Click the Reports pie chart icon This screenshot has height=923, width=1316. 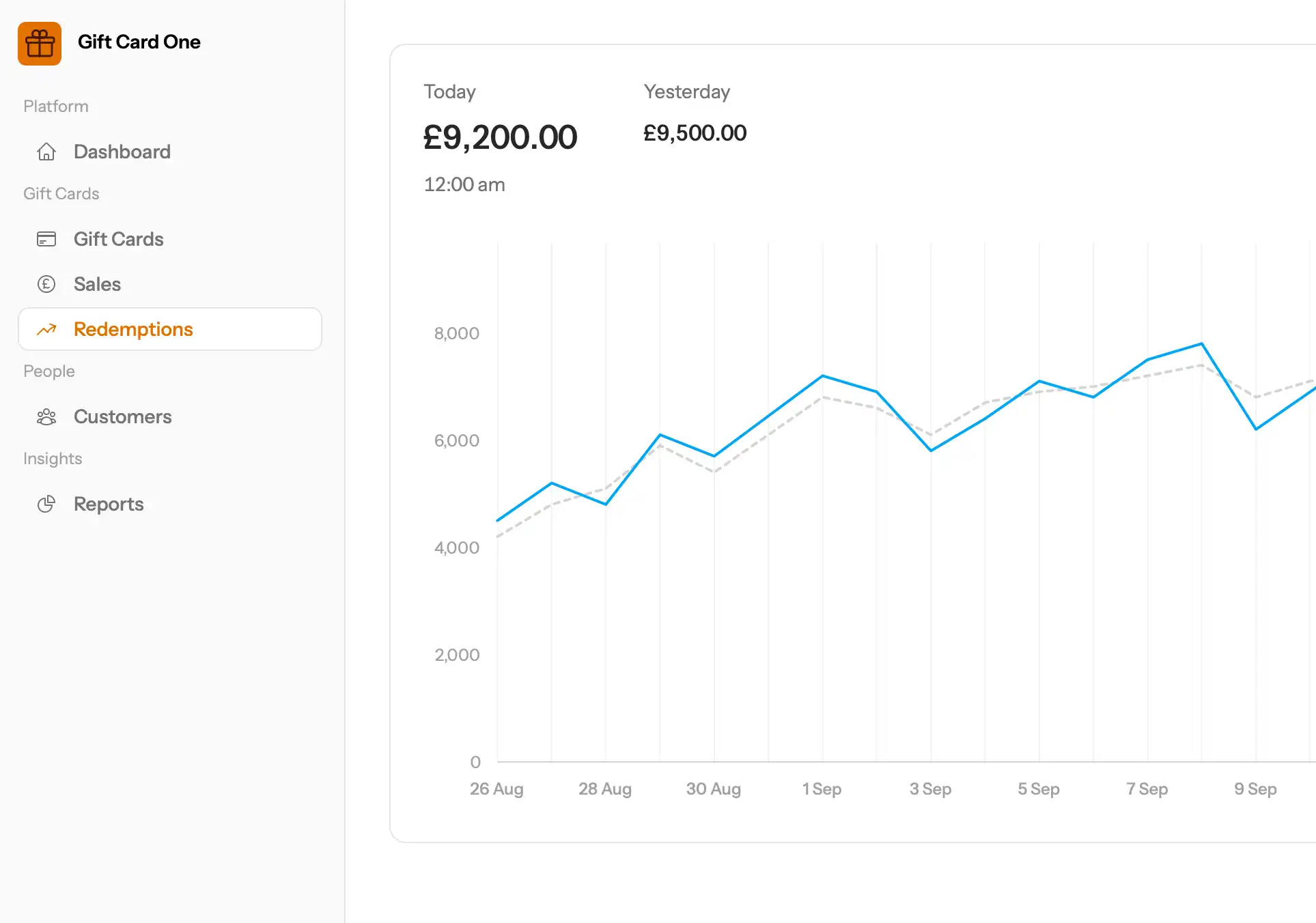point(46,504)
